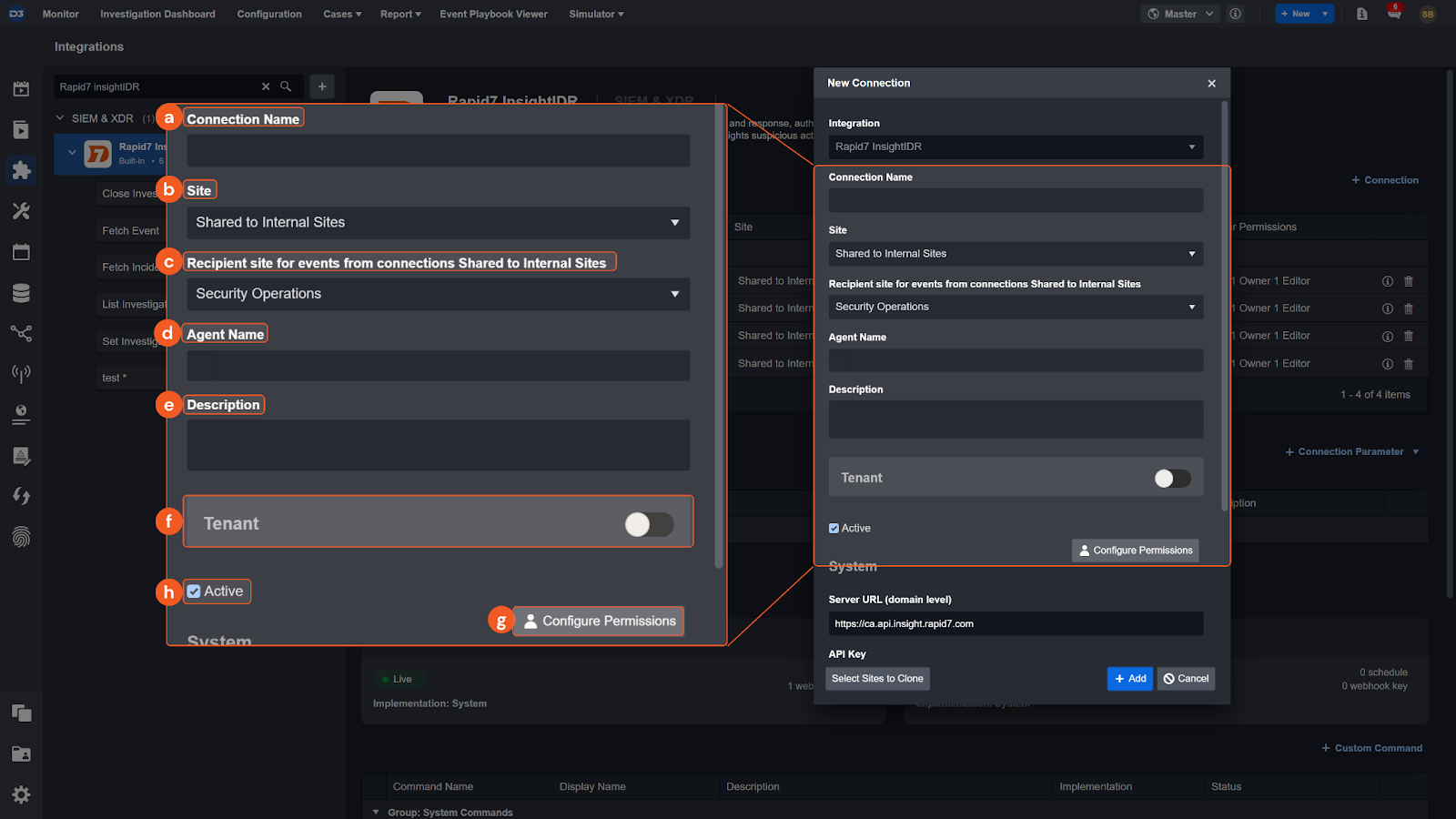Open the database stack sidebar icon
Viewport: 1456px width, 819px height.
21,293
